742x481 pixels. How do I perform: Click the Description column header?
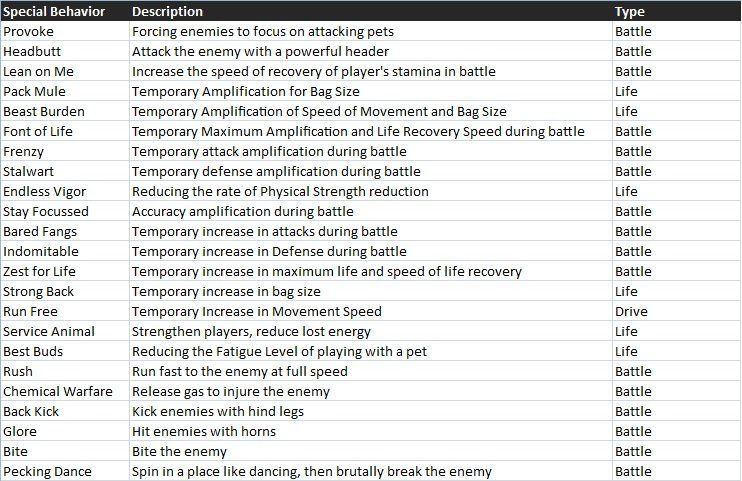point(167,11)
